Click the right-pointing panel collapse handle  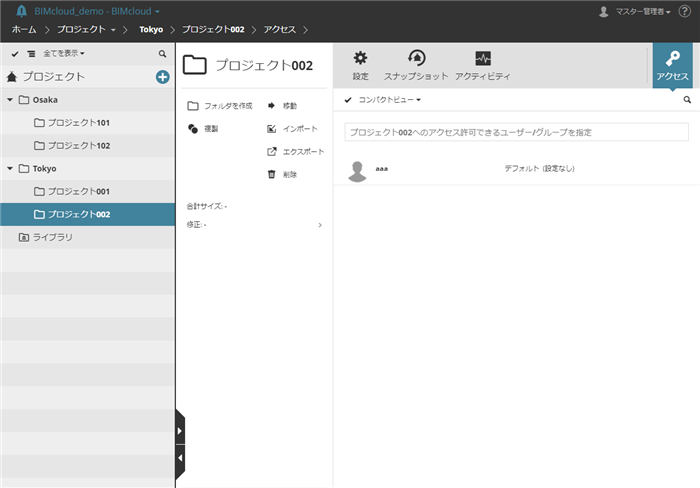(x=179, y=431)
